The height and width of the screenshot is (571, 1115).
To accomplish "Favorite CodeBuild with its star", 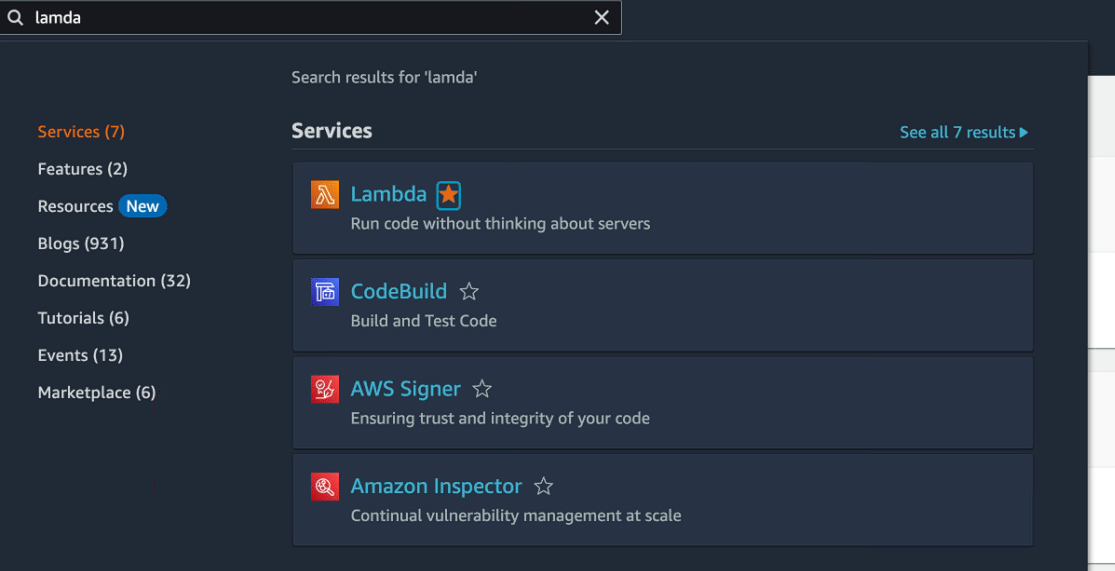I will [x=469, y=292].
